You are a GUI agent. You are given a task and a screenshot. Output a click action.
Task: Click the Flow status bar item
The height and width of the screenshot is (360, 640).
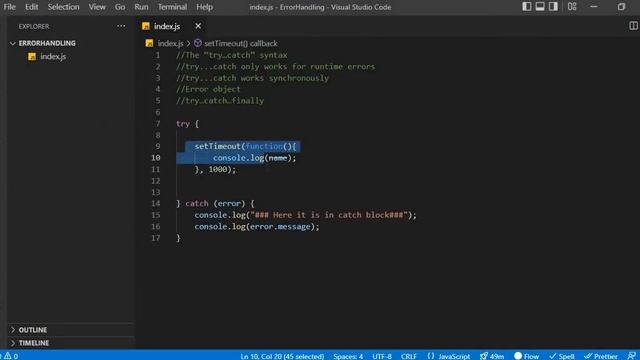(x=527, y=356)
